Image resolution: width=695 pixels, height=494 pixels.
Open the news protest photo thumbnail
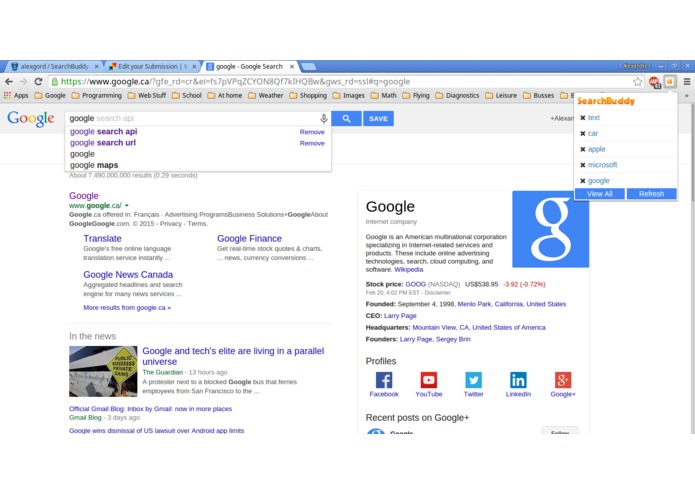[x=103, y=371]
